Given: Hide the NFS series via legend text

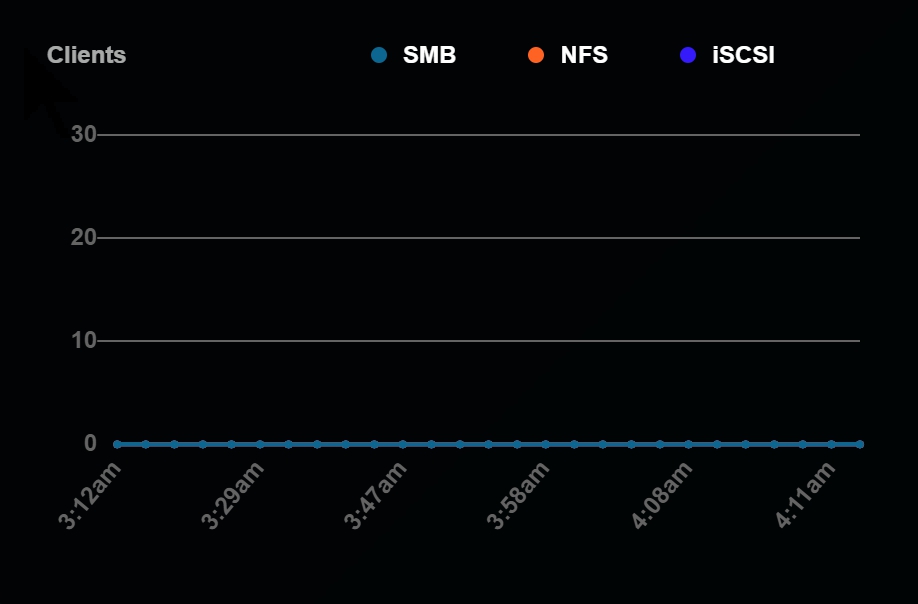Looking at the screenshot, I should click(x=584, y=56).
